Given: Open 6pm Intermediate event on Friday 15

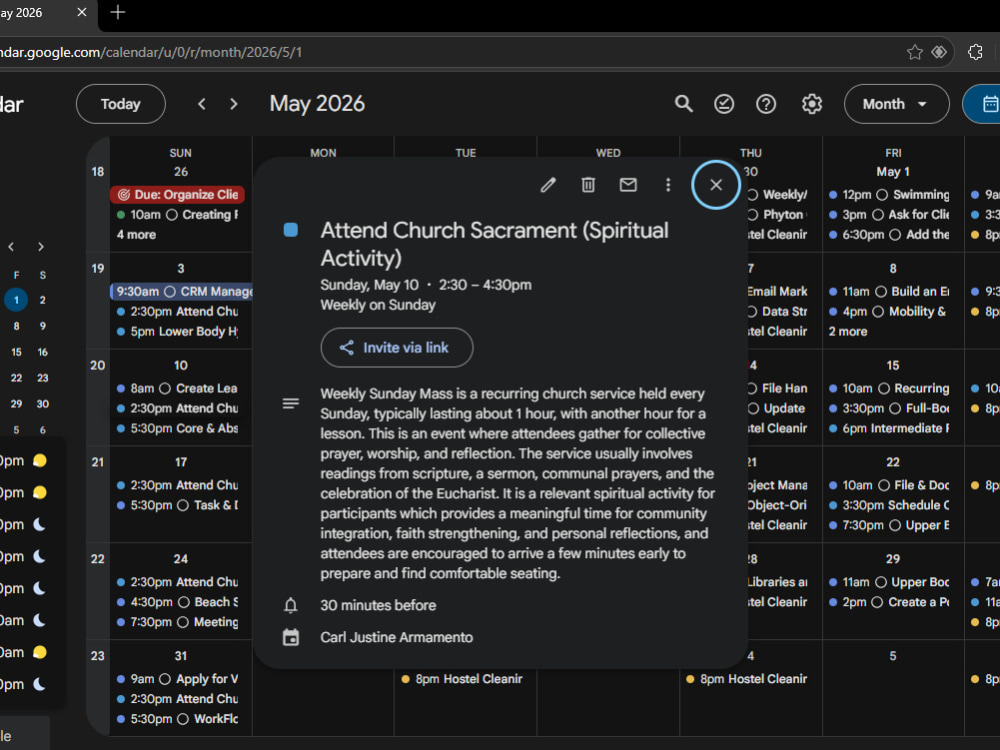Looking at the screenshot, I should tap(889, 429).
